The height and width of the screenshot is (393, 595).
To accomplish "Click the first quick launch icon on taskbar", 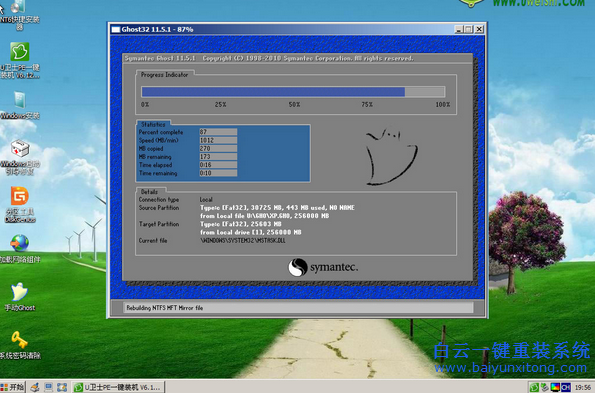I will [35, 387].
